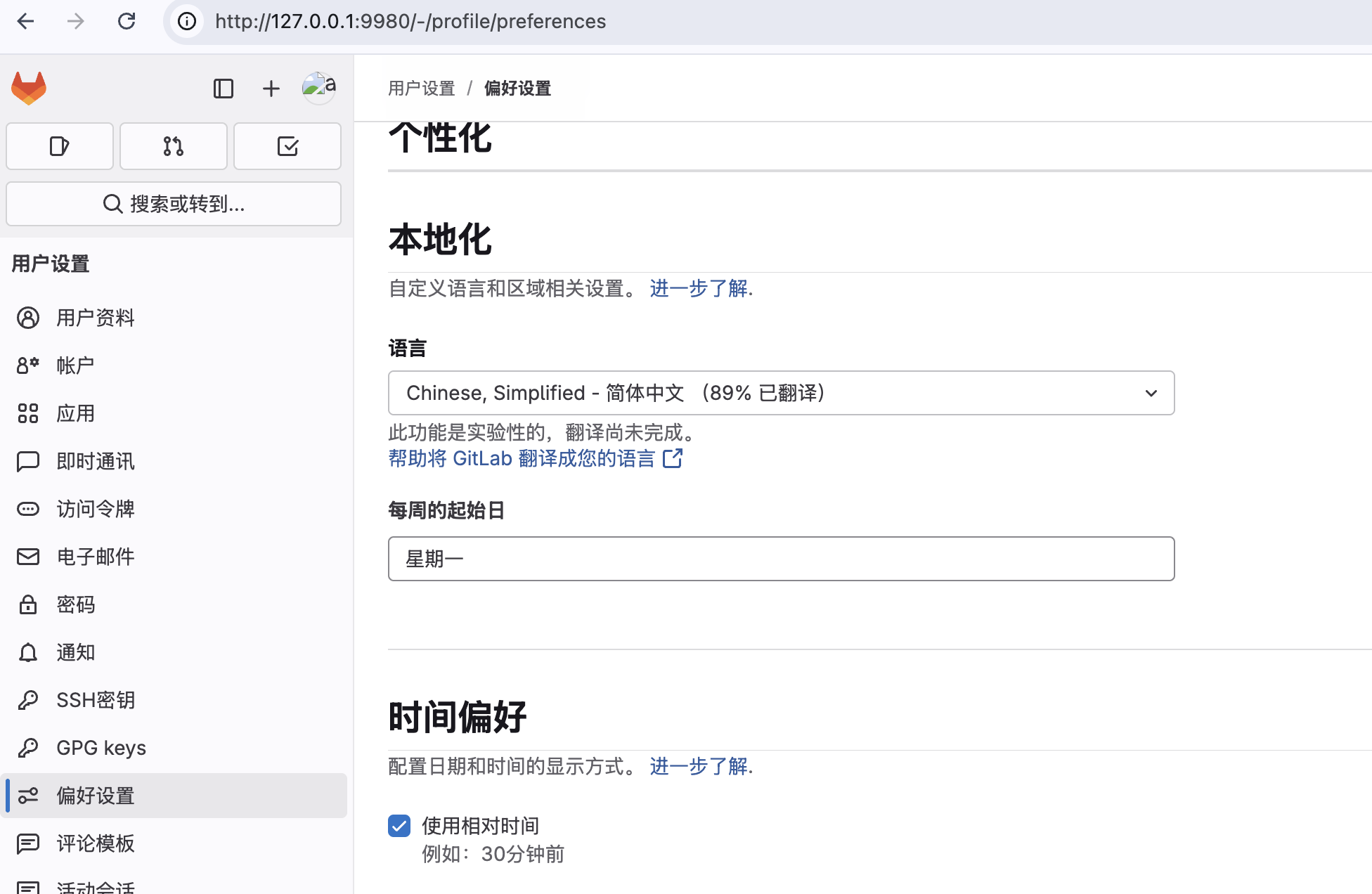Go to 用户设置 via the breadcrumb
Viewport: 1372px width, 894px height.
click(420, 89)
